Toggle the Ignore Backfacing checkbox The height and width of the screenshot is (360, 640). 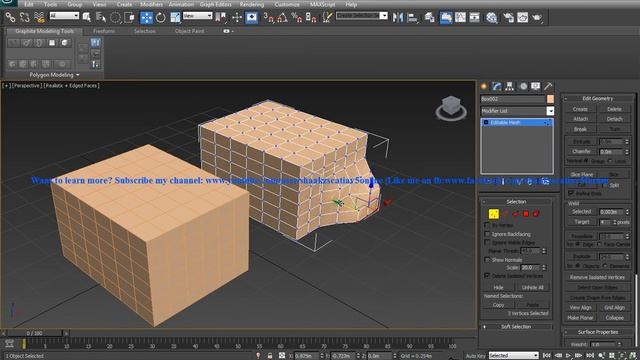[487, 234]
